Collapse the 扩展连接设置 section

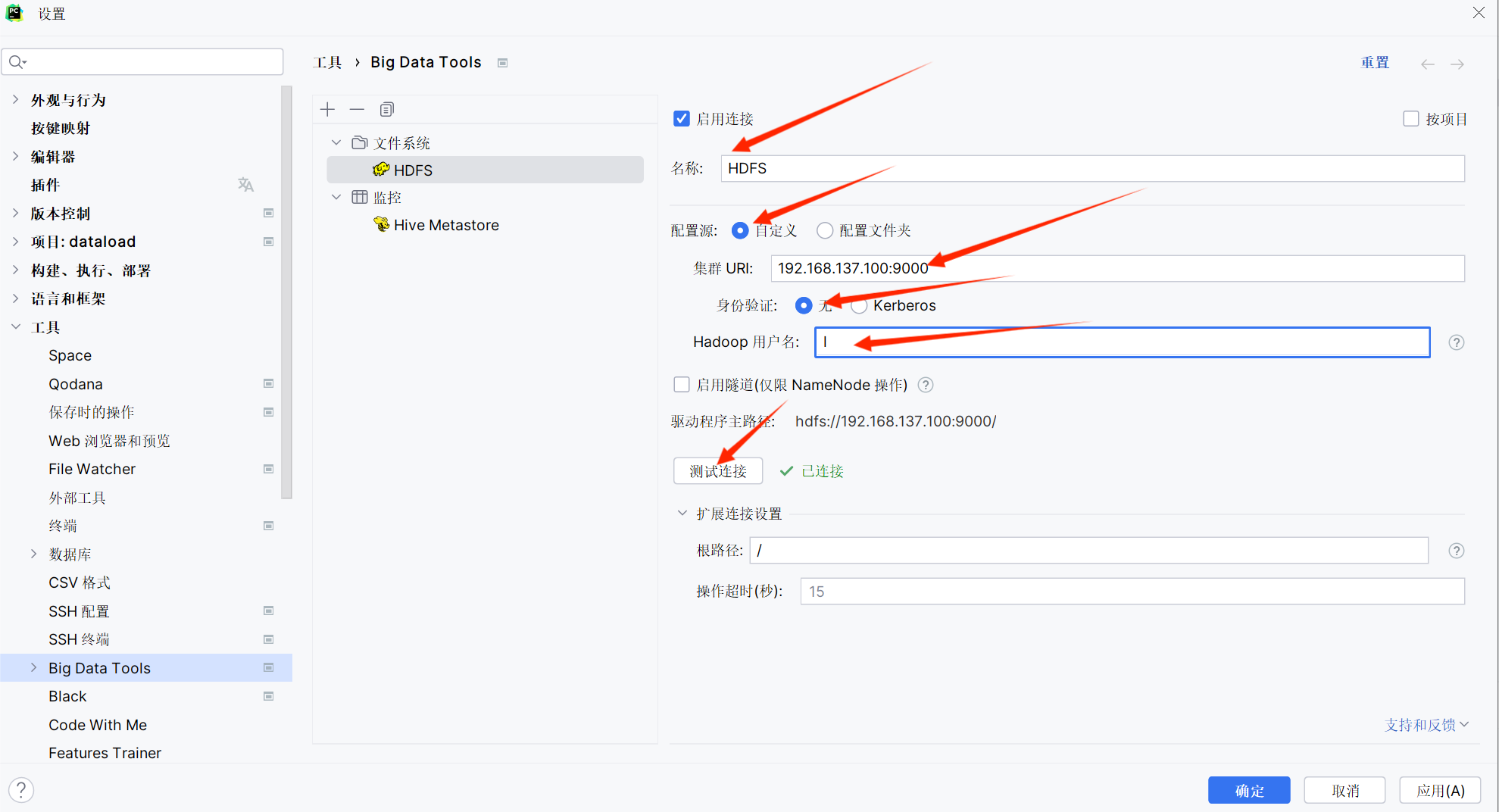(681, 513)
